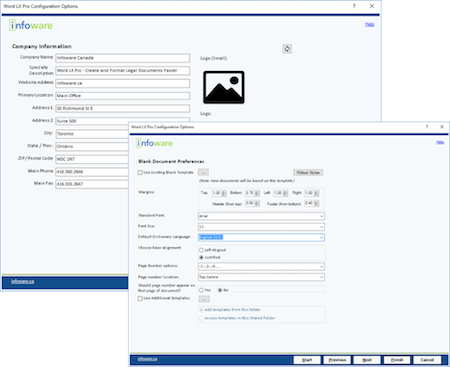450x367 pixels.
Task: Enable Use existing Blank Template checkbox
Action: pyautogui.click(x=140, y=173)
